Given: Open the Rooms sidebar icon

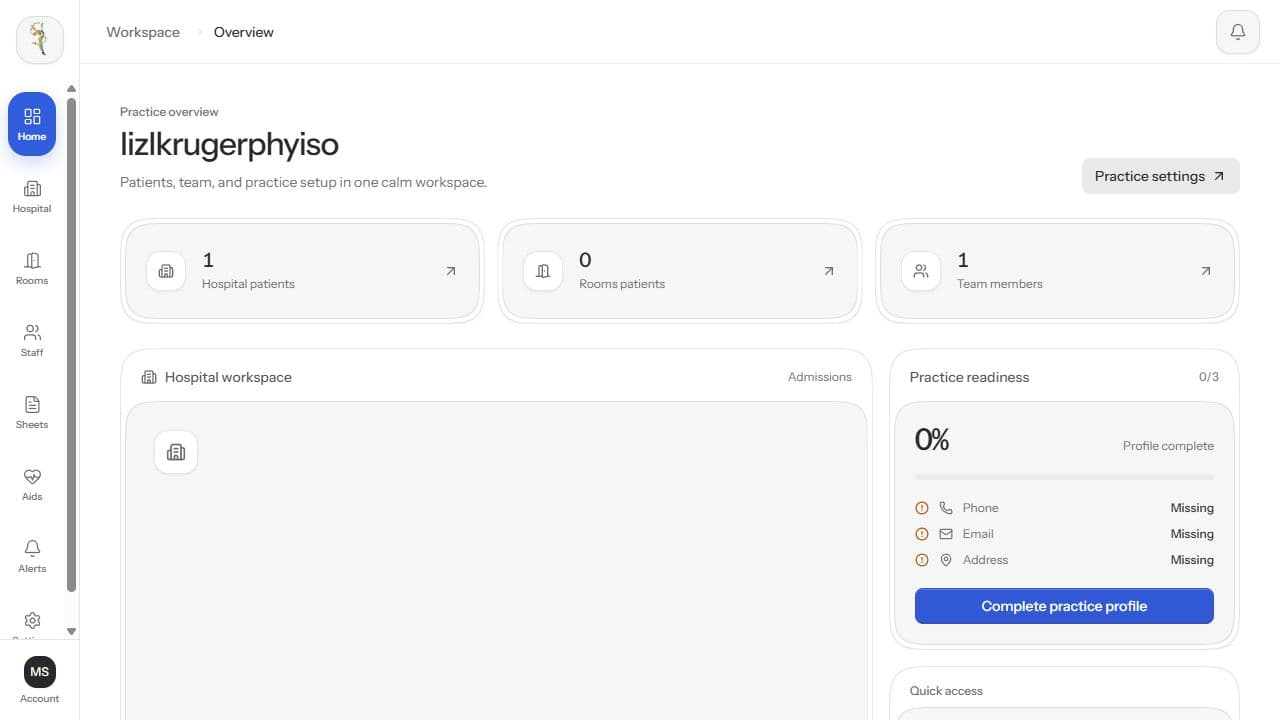Looking at the screenshot, I should tap(32, 268).
